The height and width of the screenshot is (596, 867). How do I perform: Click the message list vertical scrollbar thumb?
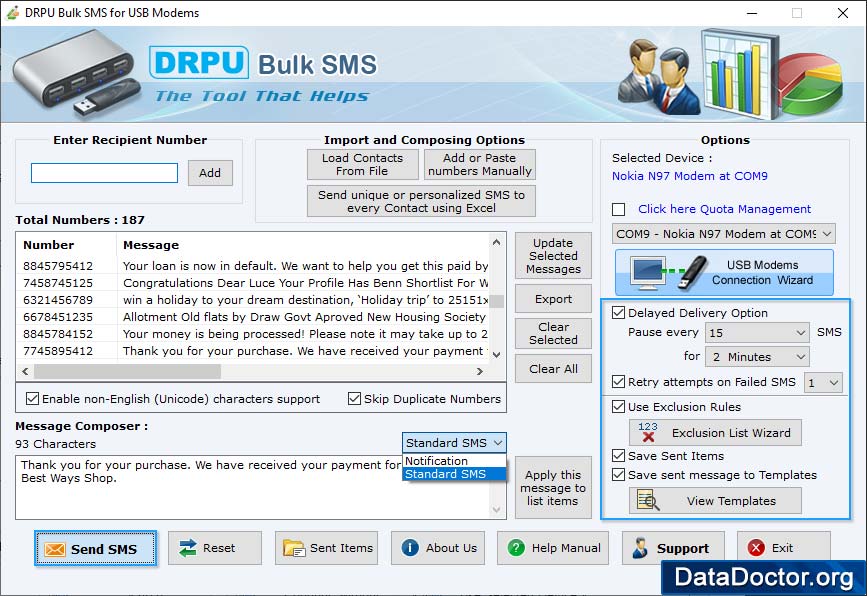[x=497, y=301]
